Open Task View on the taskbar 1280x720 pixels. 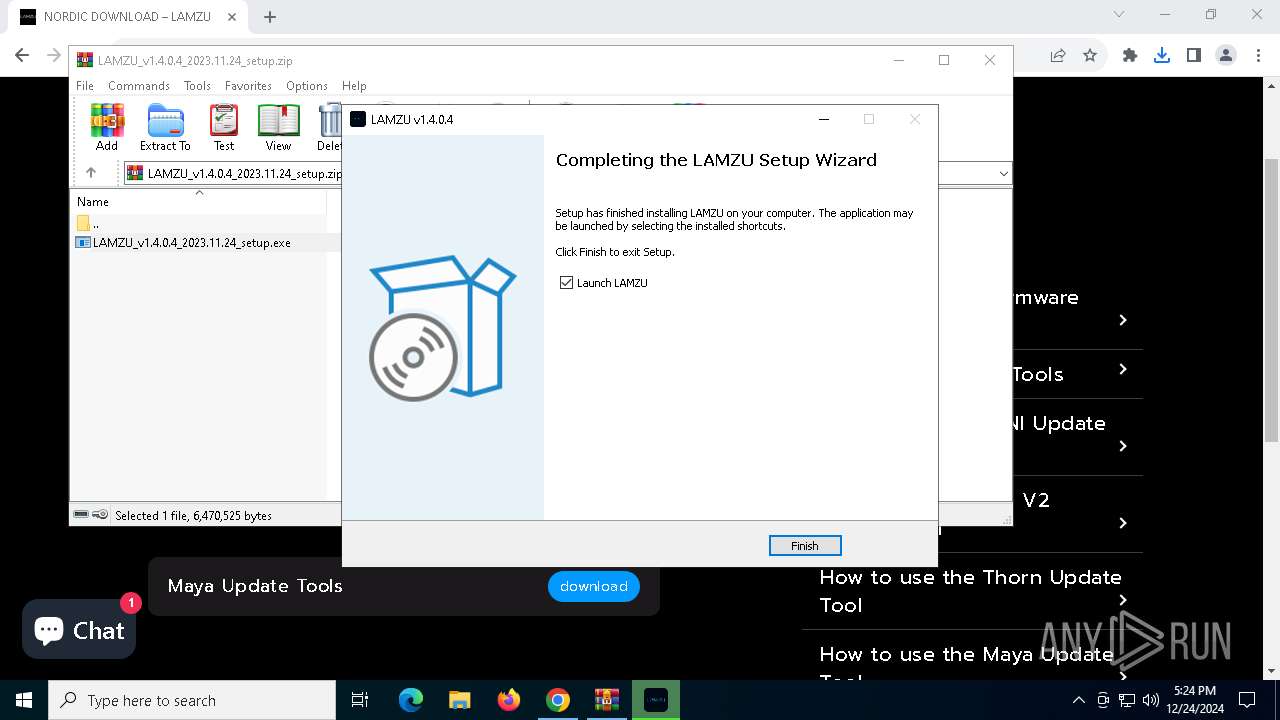(360, 700)
